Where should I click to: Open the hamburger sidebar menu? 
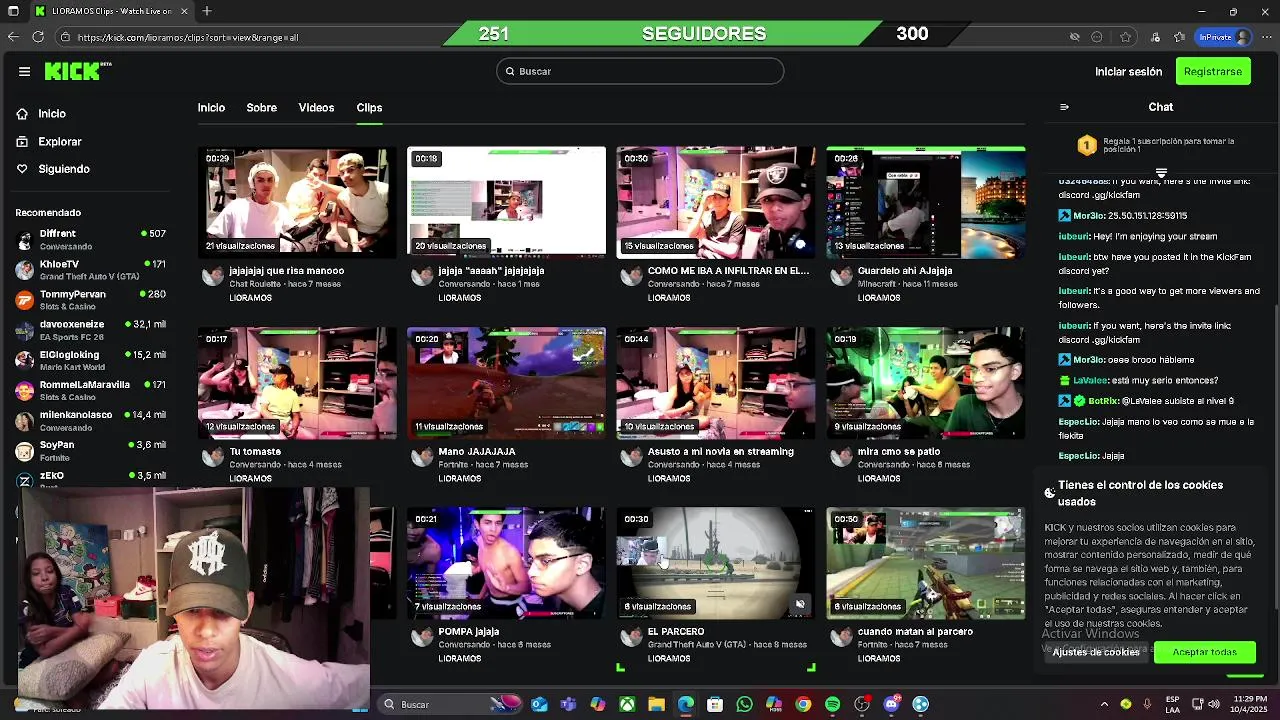click(x=24, y=71)
